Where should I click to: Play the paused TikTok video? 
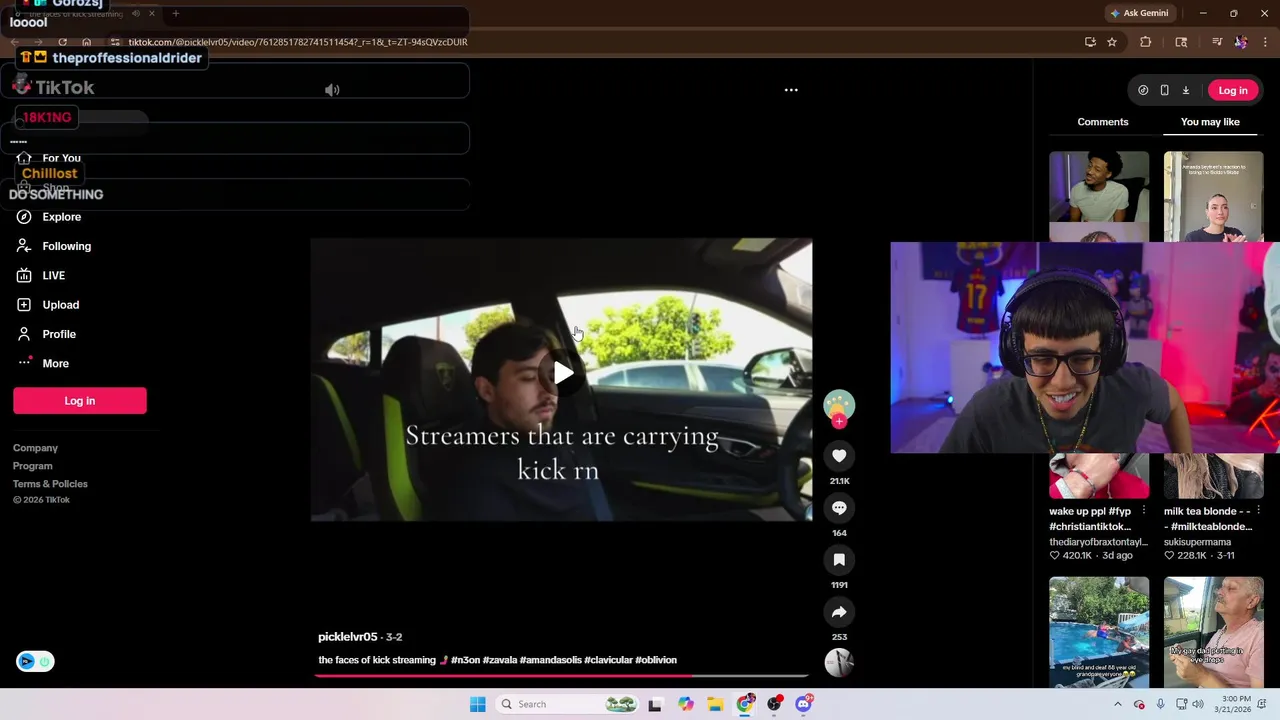(x=563, y=373)
